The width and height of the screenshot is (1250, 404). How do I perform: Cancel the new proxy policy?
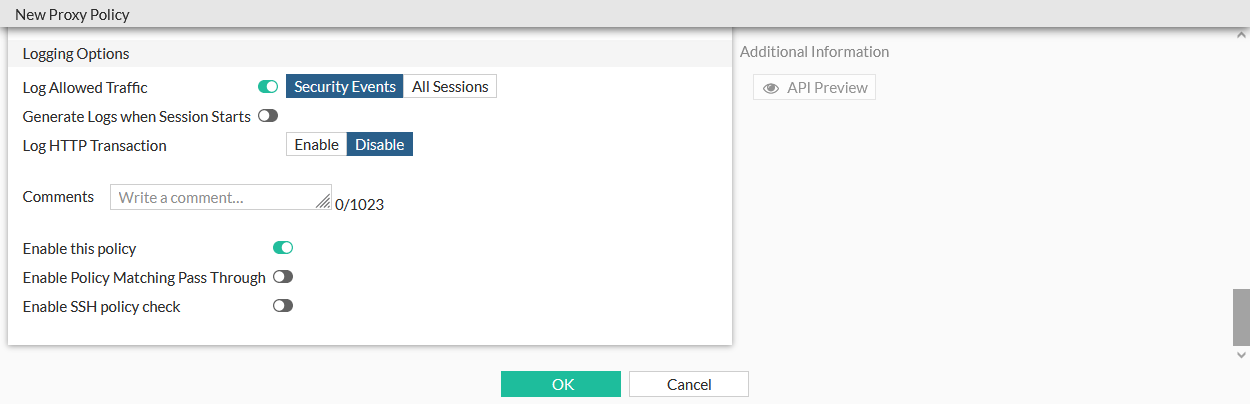689,385
